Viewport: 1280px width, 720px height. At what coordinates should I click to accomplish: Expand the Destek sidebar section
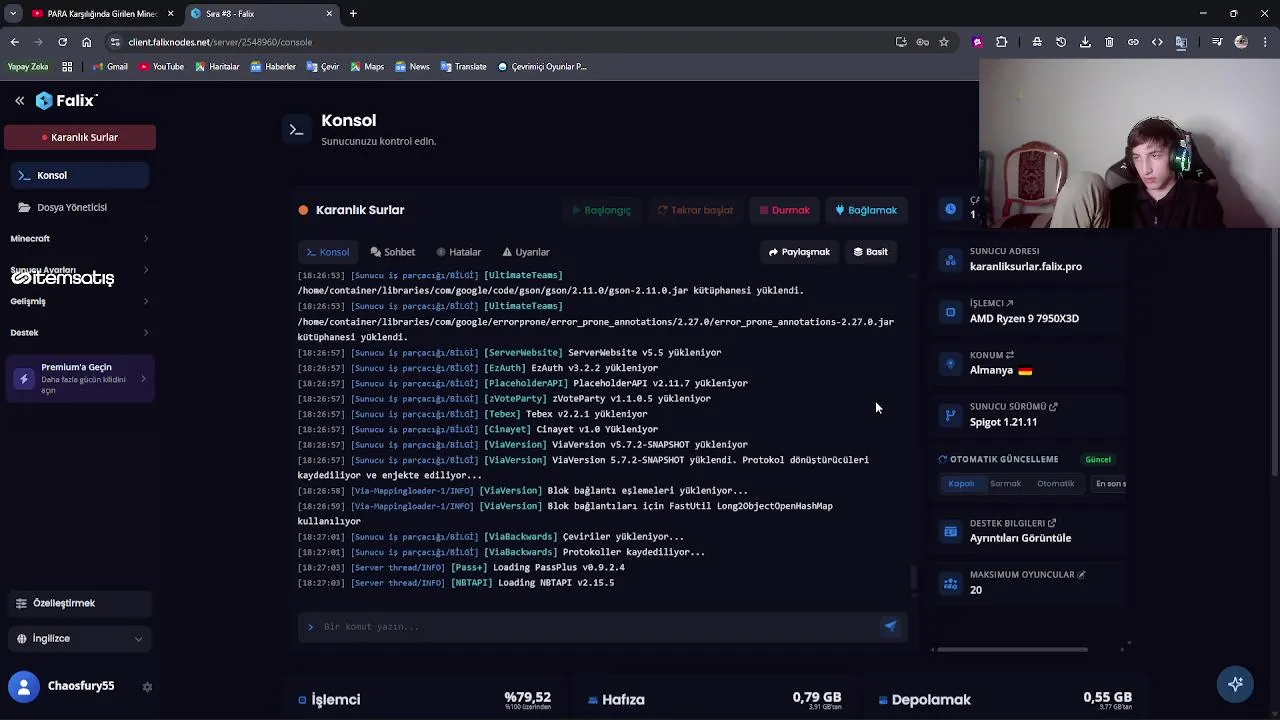pos(80,332)
